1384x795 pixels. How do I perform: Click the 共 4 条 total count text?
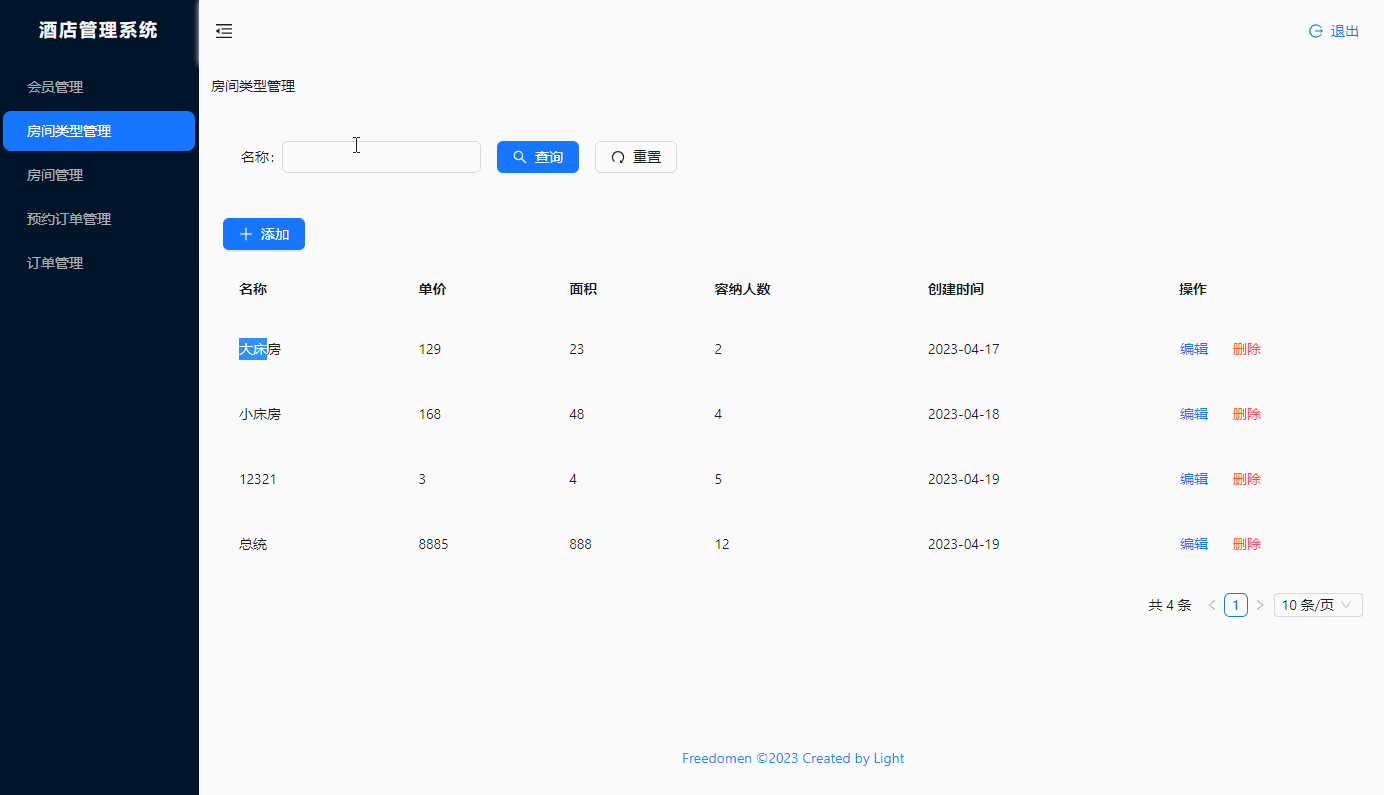[x=1170, y=605]
